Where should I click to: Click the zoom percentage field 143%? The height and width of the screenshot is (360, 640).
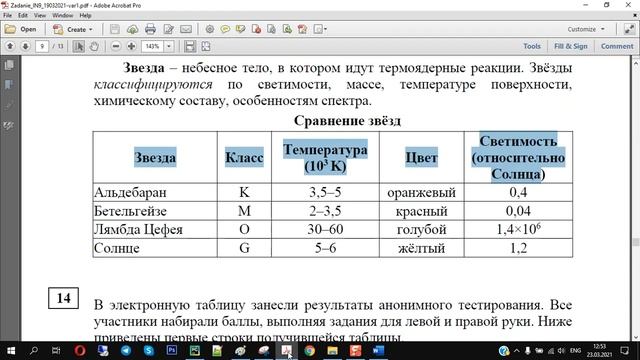153,46
